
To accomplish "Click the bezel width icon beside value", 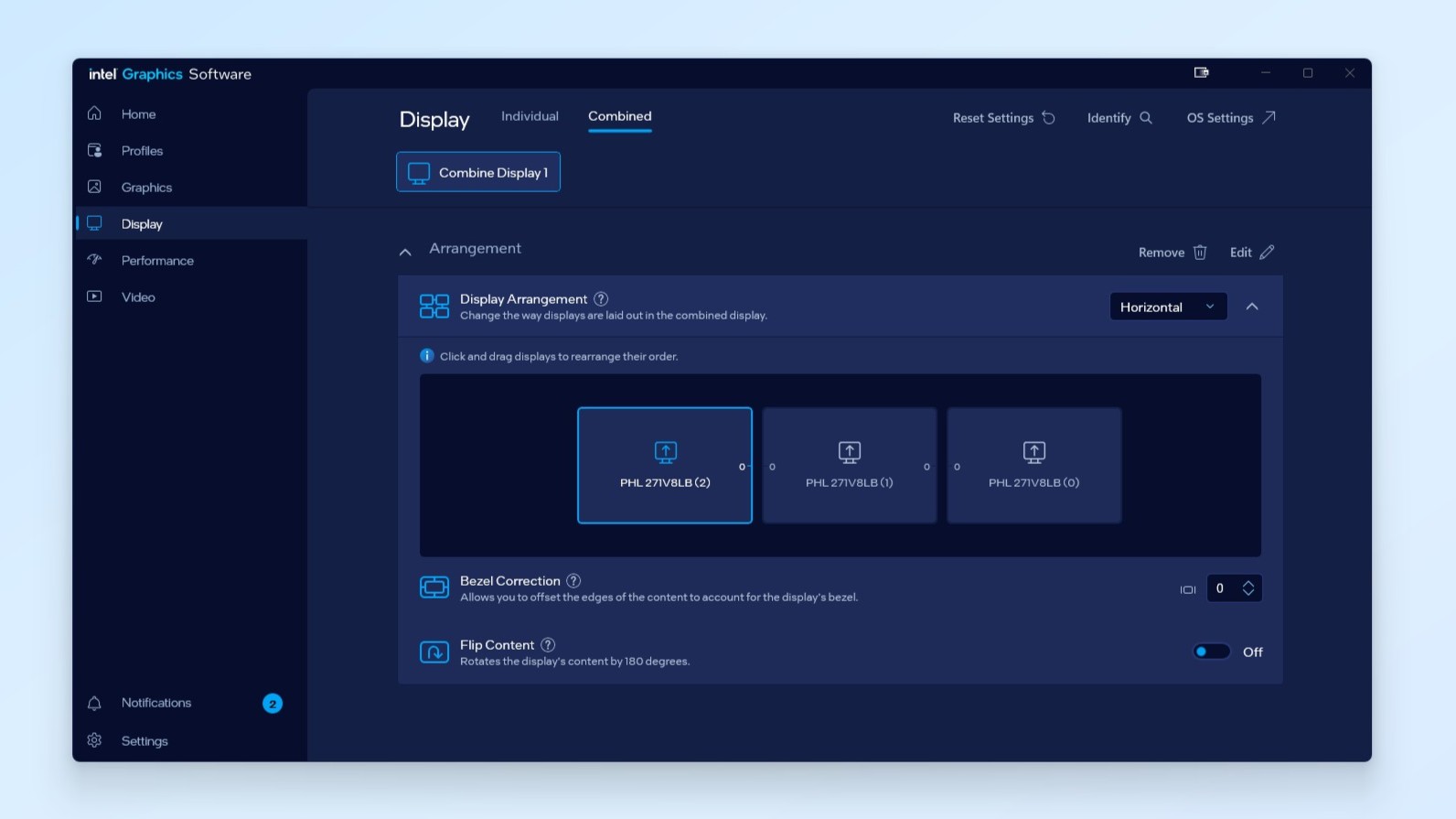I will click(1188, 590).
